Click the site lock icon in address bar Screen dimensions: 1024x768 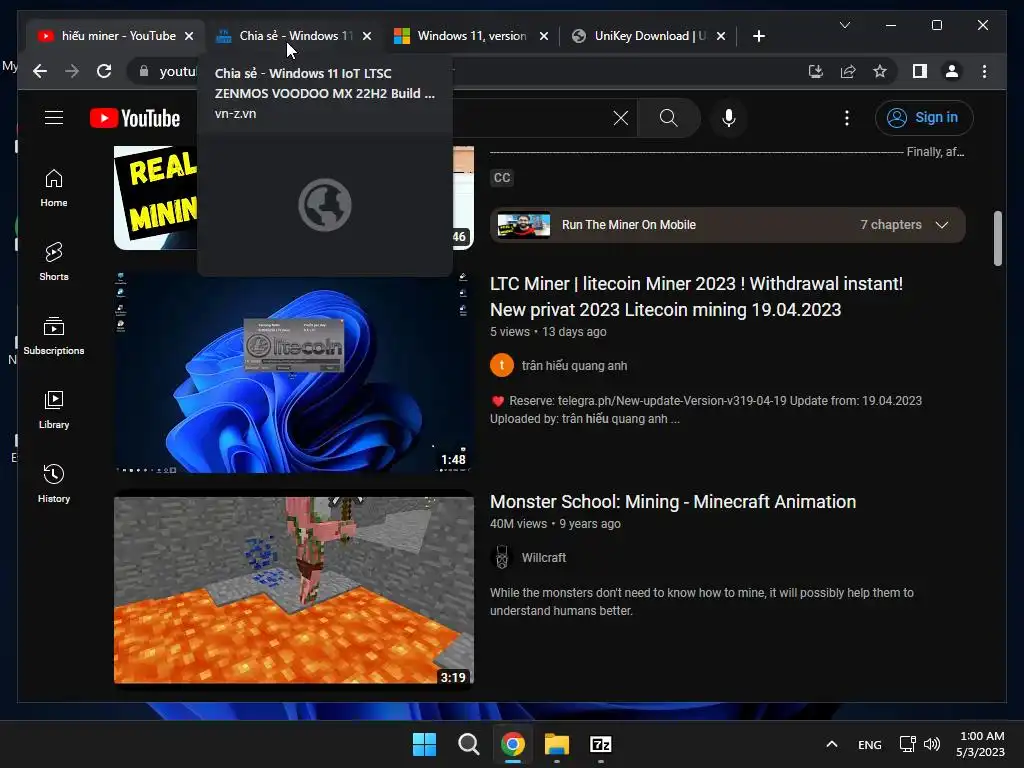144,71
